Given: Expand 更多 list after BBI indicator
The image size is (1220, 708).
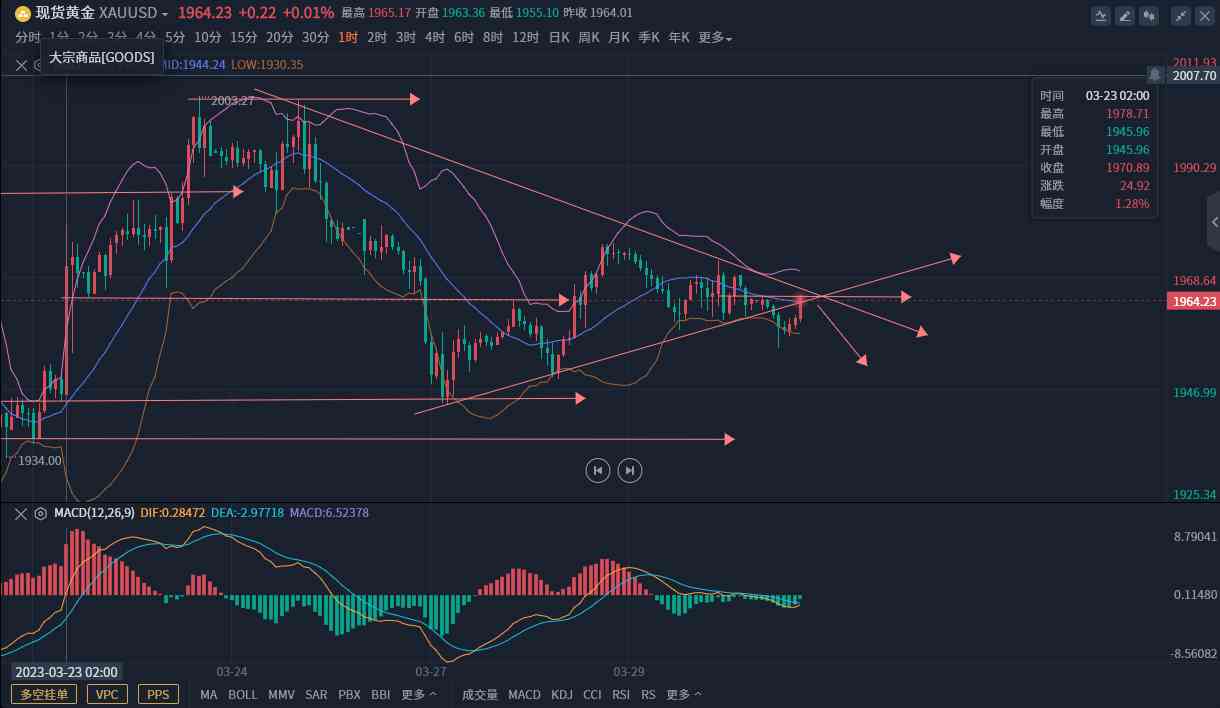Looking at the screenshot, I should click(419, 694).
